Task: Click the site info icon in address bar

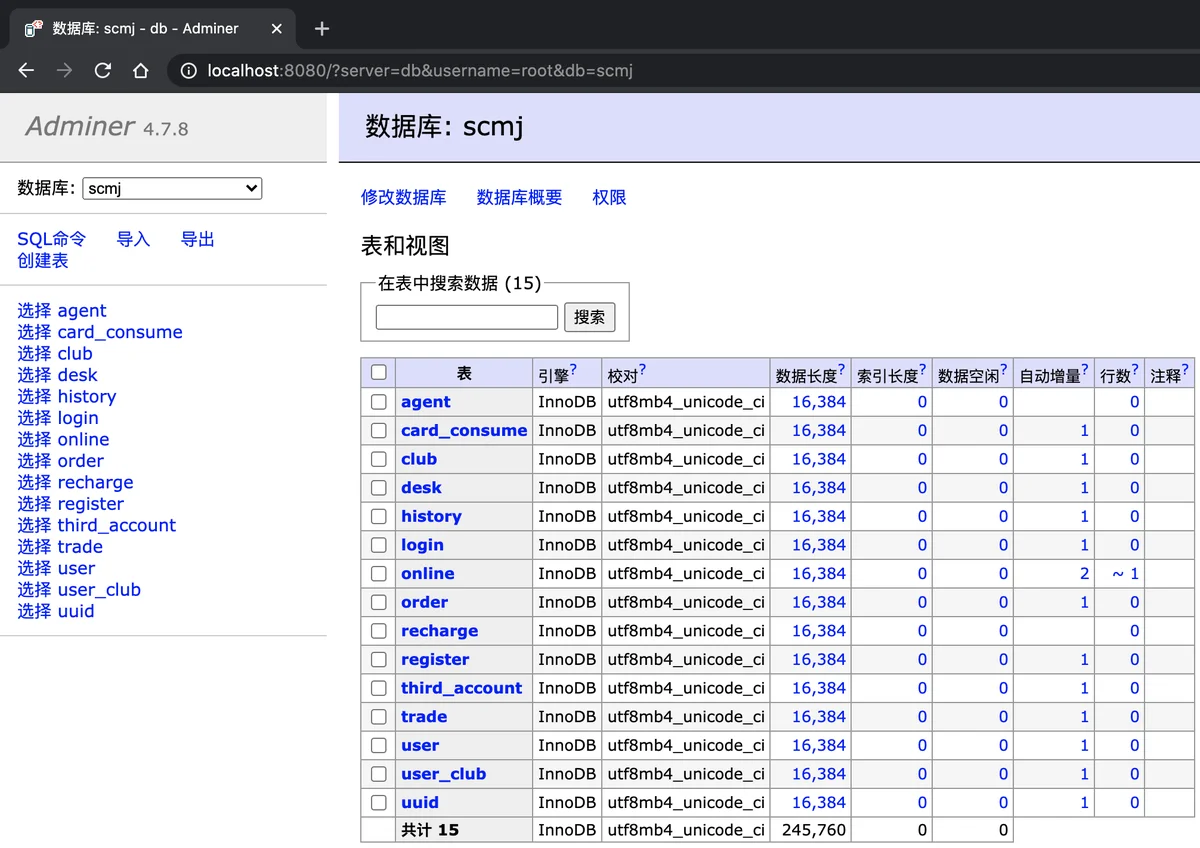Action: point(188,71)
